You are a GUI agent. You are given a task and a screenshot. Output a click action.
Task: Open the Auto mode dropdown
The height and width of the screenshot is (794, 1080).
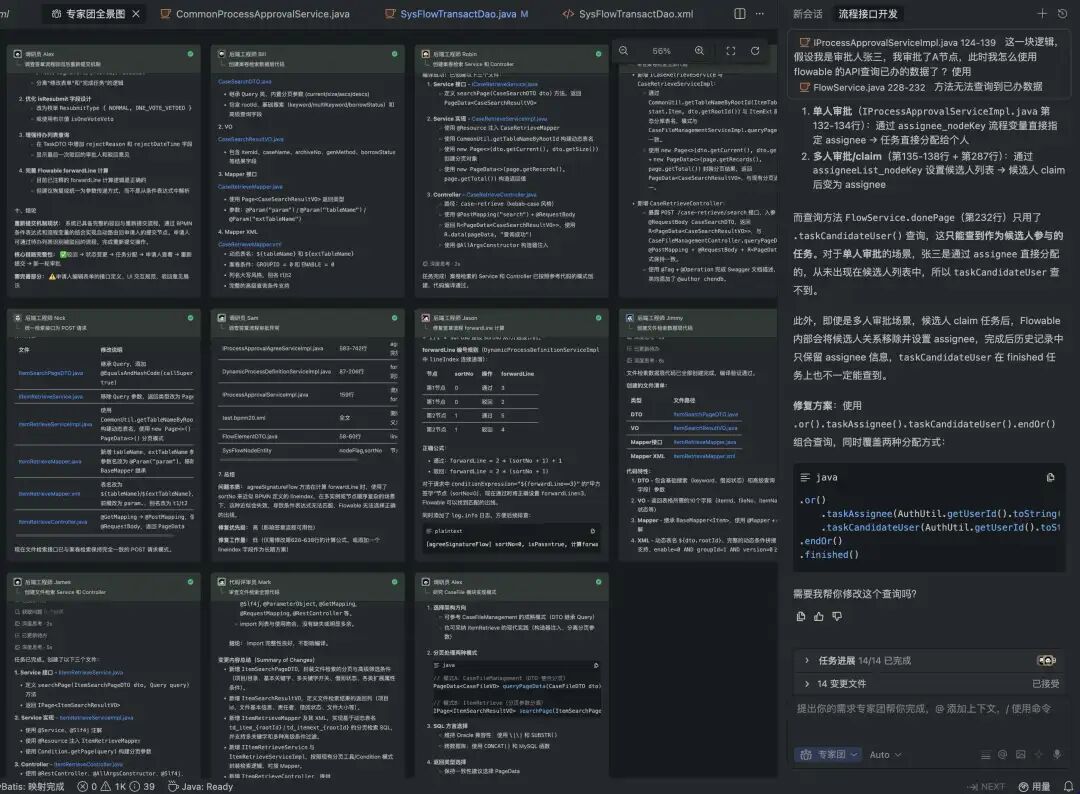click(x=884, y=755)
